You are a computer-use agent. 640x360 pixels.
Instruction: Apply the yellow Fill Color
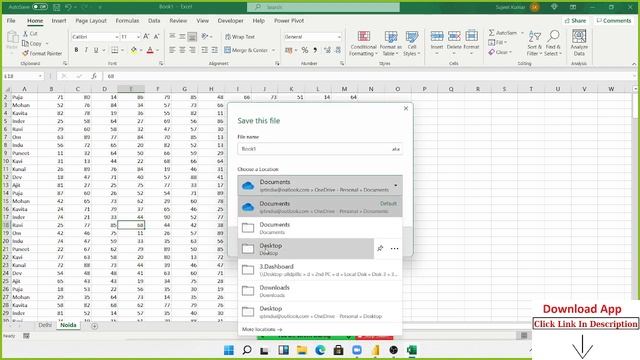pos(133,50)
